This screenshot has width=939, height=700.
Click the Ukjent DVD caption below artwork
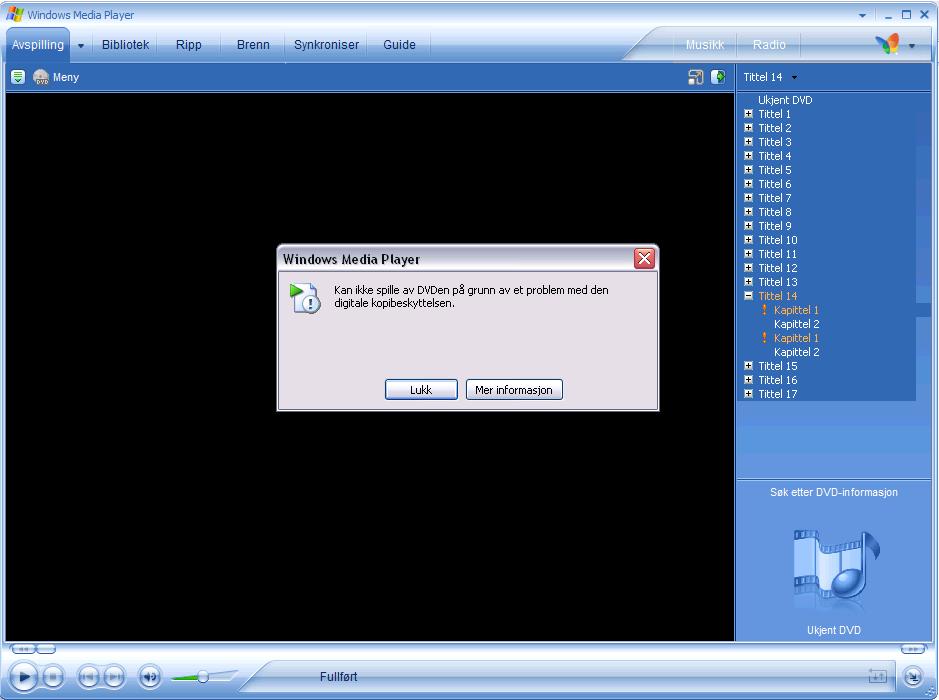click(x=834, y=630)
